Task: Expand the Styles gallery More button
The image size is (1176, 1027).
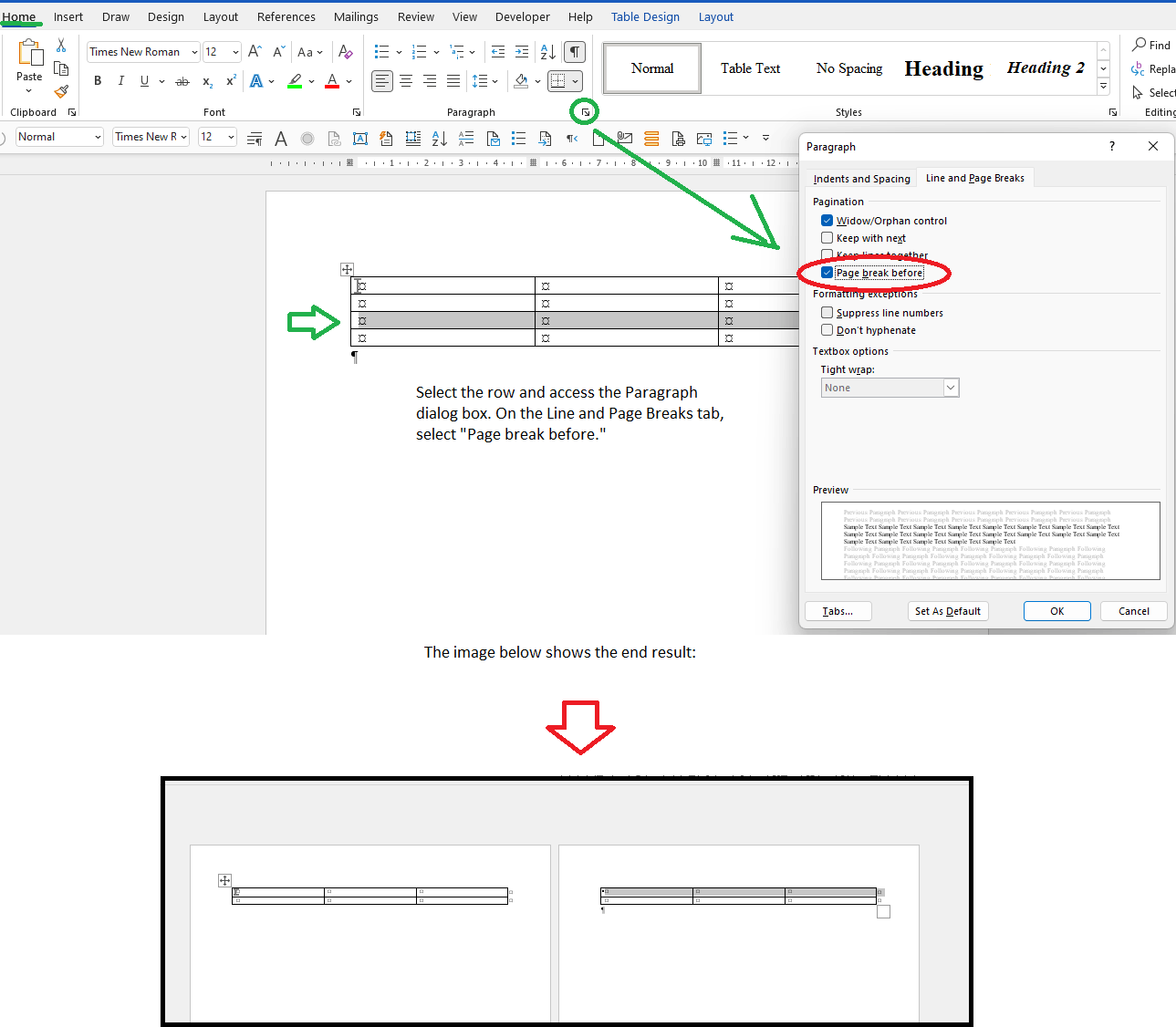Action: click(1103, 87)
